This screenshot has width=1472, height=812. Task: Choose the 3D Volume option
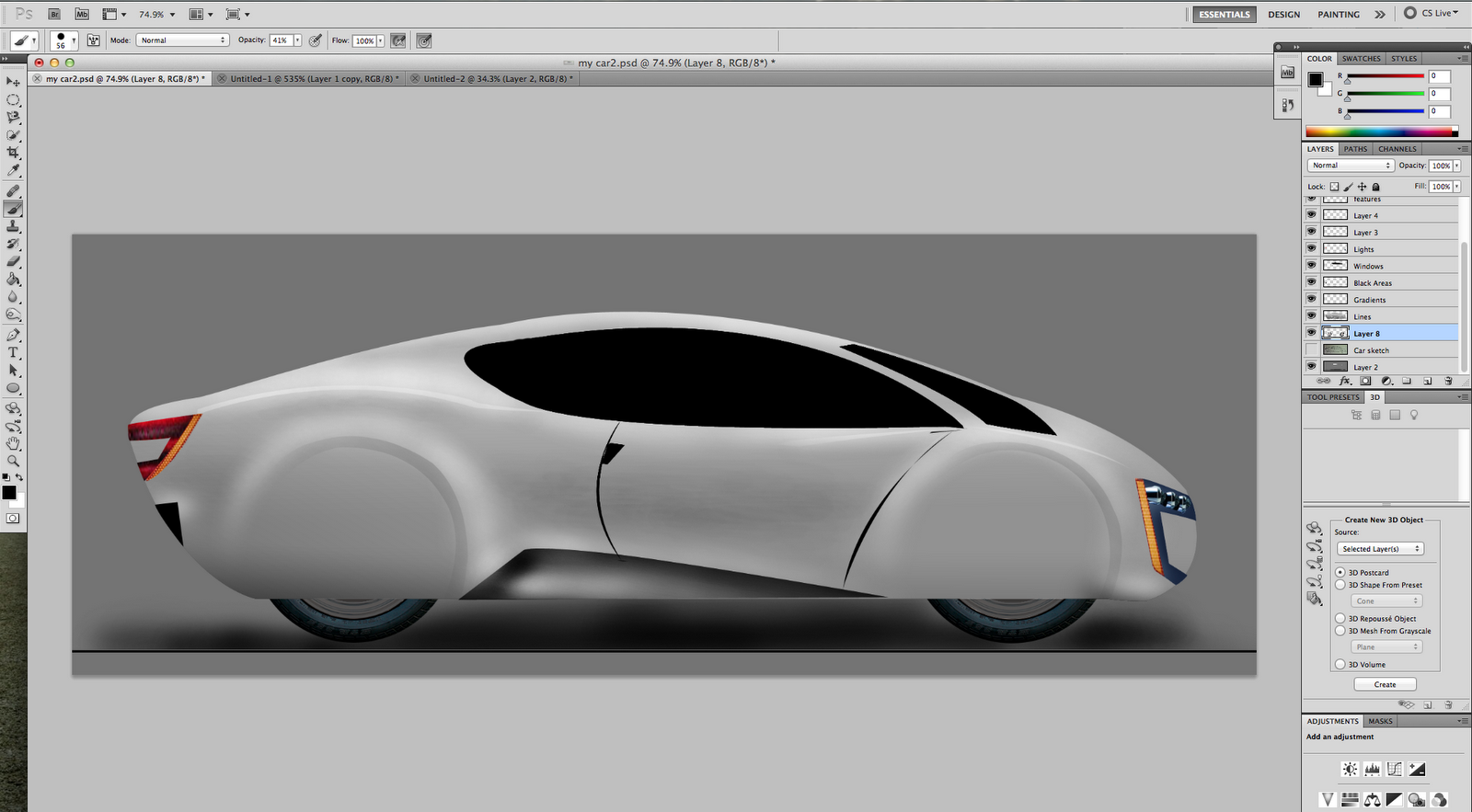coord(1340,664)
